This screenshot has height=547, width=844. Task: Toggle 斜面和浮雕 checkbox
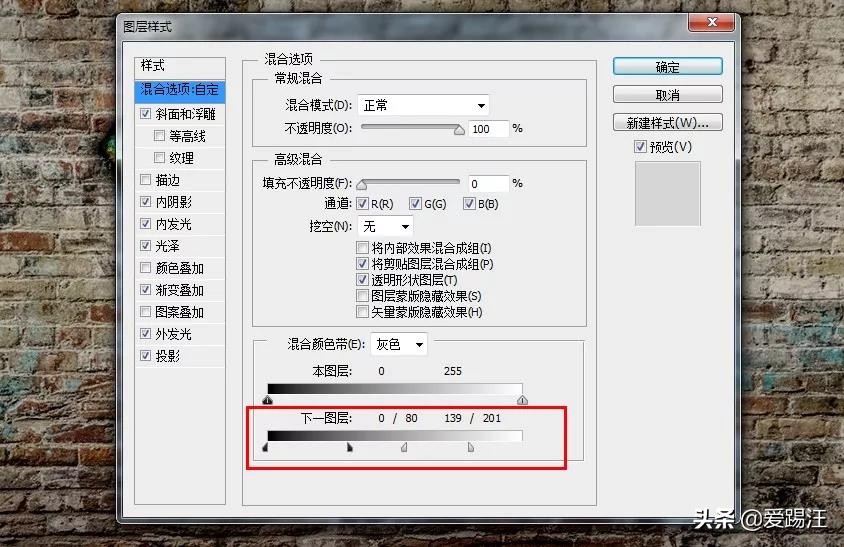145,114
